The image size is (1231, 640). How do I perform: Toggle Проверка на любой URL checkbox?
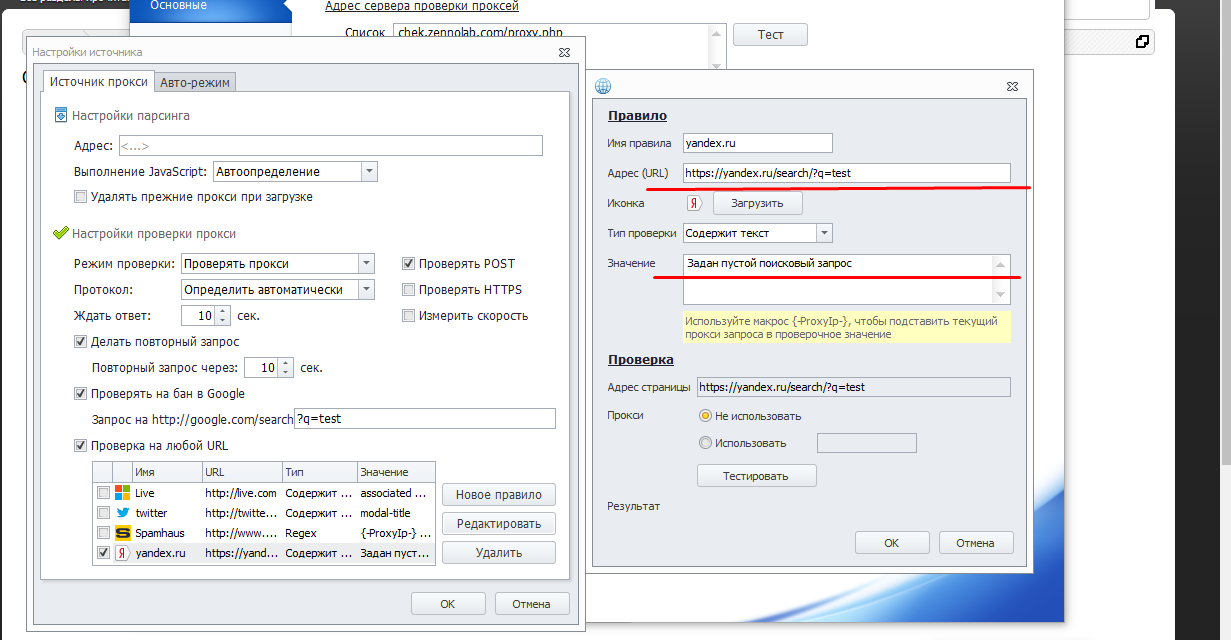(x=80, y=446)
